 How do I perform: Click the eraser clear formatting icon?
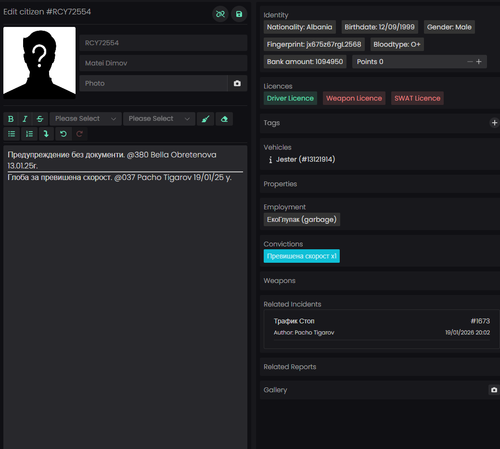pyautogui.click(x=224, y=119)
